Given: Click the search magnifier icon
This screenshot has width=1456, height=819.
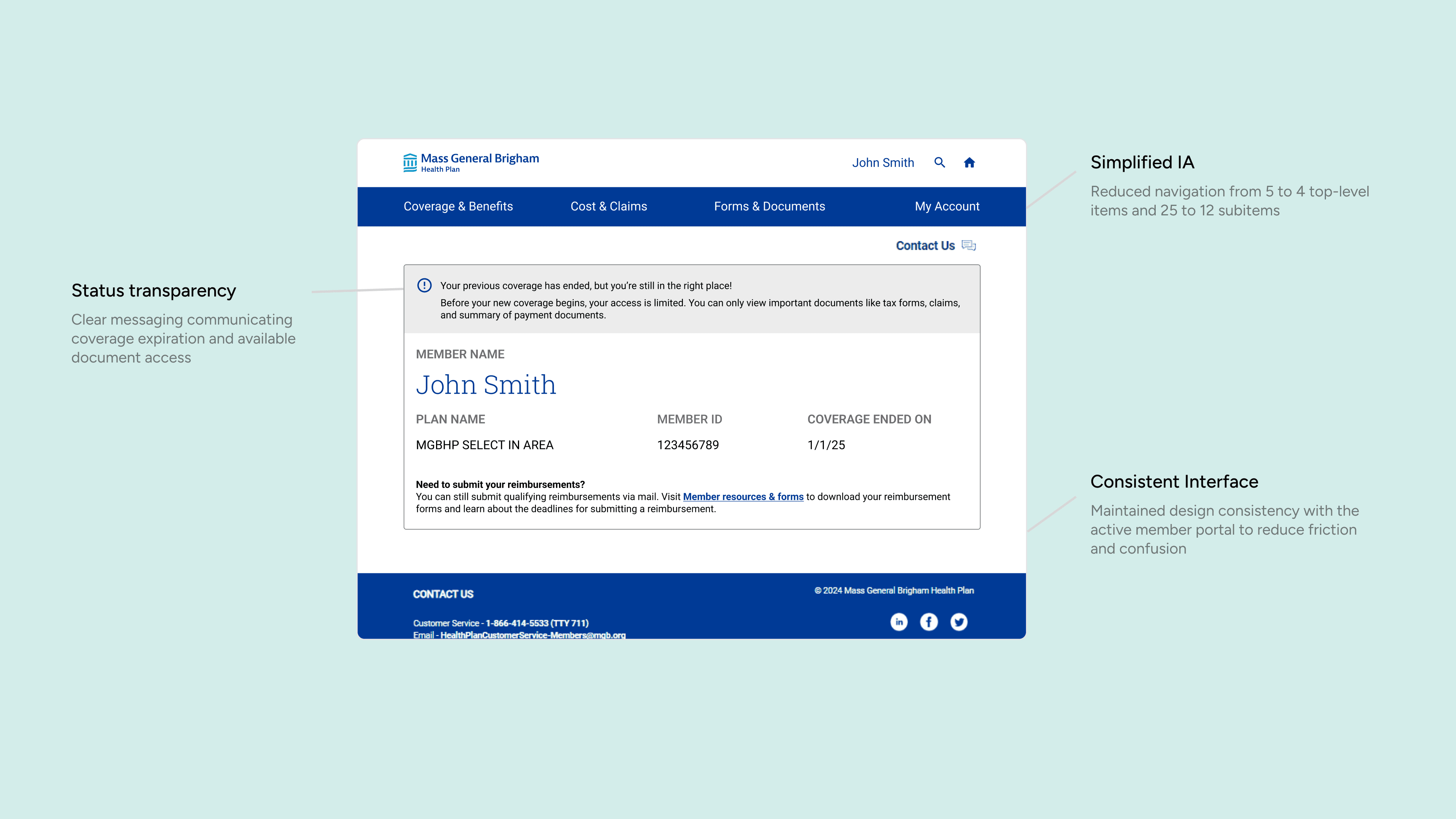Looking at the screenshot, I should (x=940, y=163).
